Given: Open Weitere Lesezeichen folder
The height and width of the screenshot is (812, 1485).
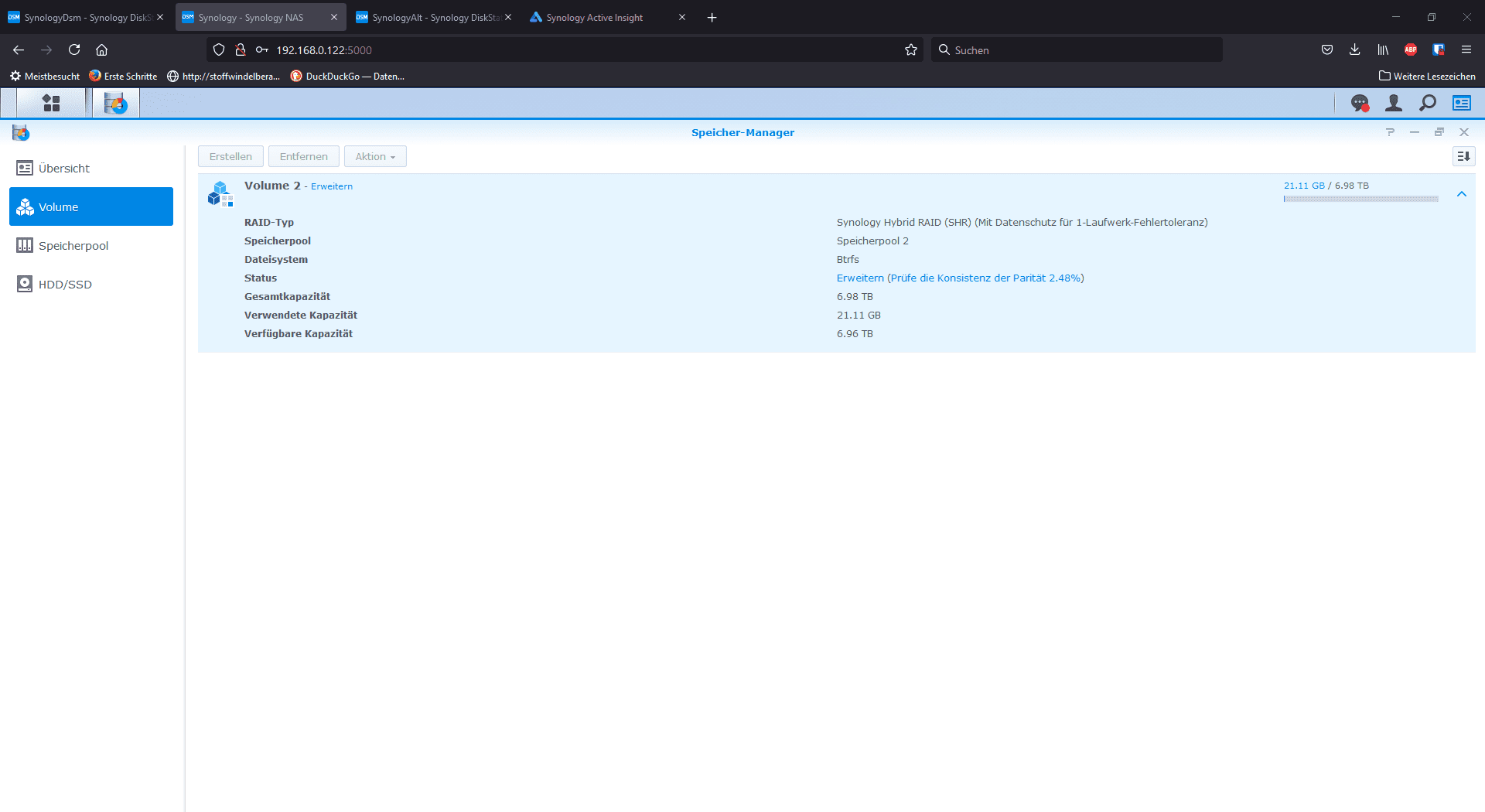Looking at the screenshot, I should coord(1427,76).
